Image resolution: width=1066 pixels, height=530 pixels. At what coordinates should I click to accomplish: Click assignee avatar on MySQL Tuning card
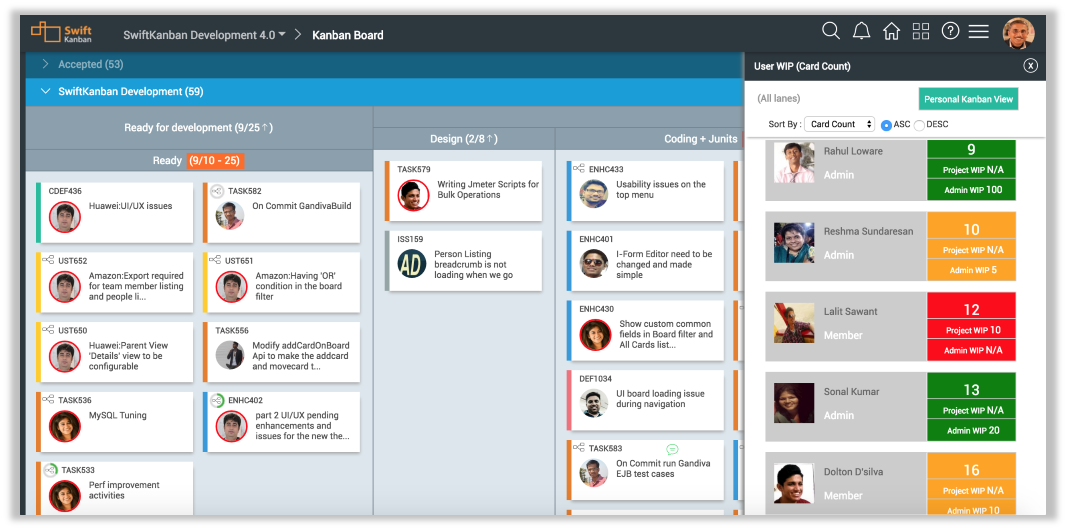pos(65,426)
